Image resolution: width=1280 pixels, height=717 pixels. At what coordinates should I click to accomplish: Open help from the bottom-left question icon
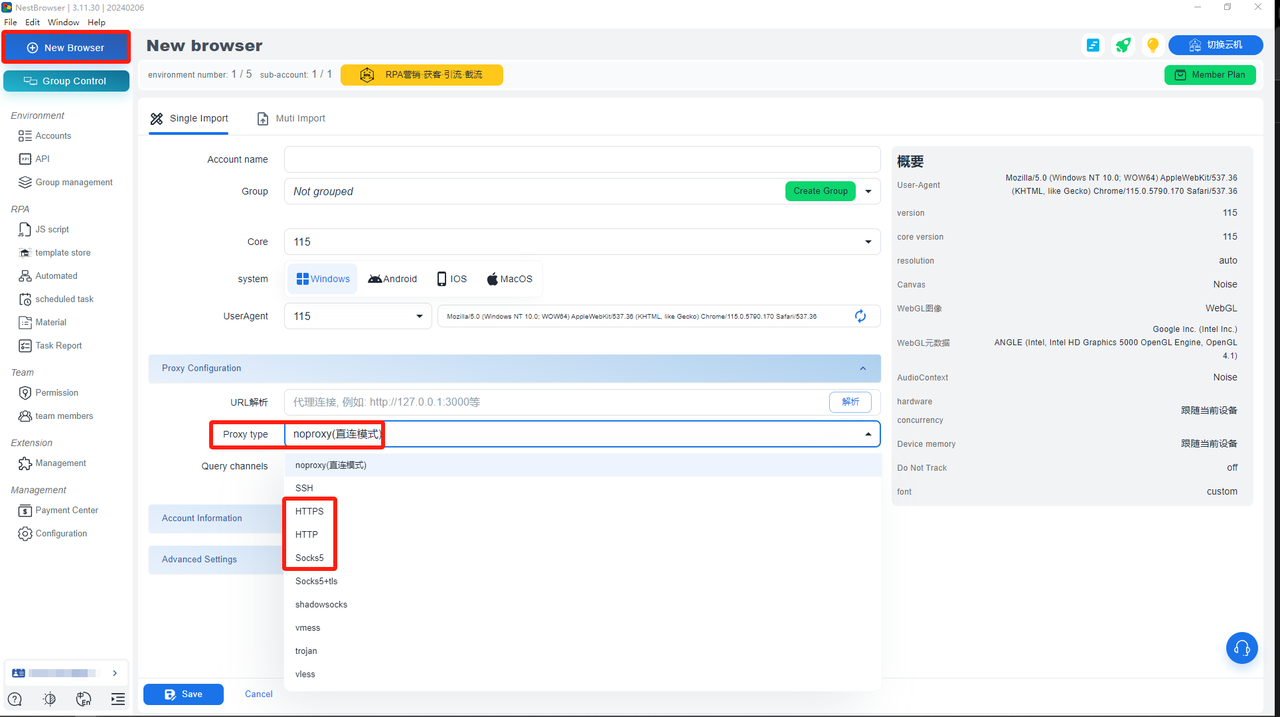(15, 700)
